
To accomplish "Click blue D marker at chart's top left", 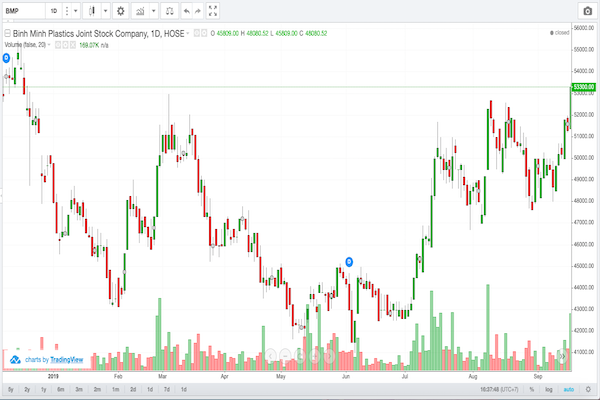I will pos(6,58).
